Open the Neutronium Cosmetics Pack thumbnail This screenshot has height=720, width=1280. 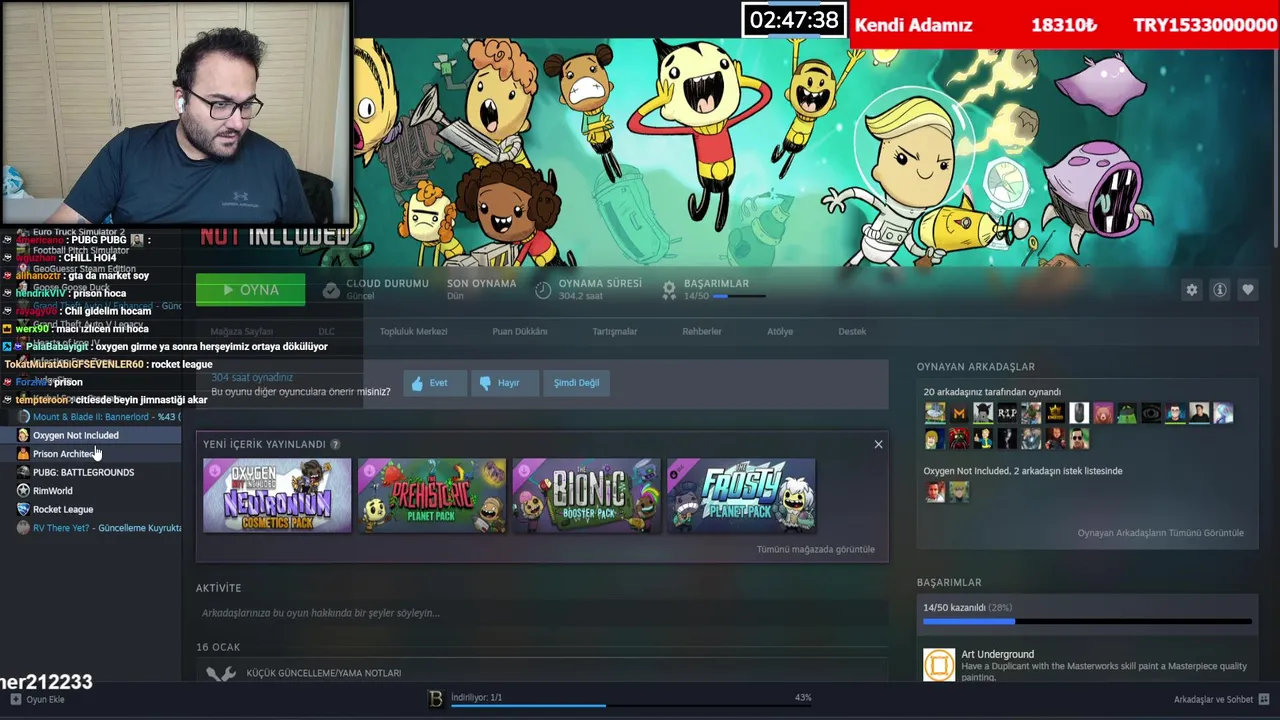[x=277, y=496]
